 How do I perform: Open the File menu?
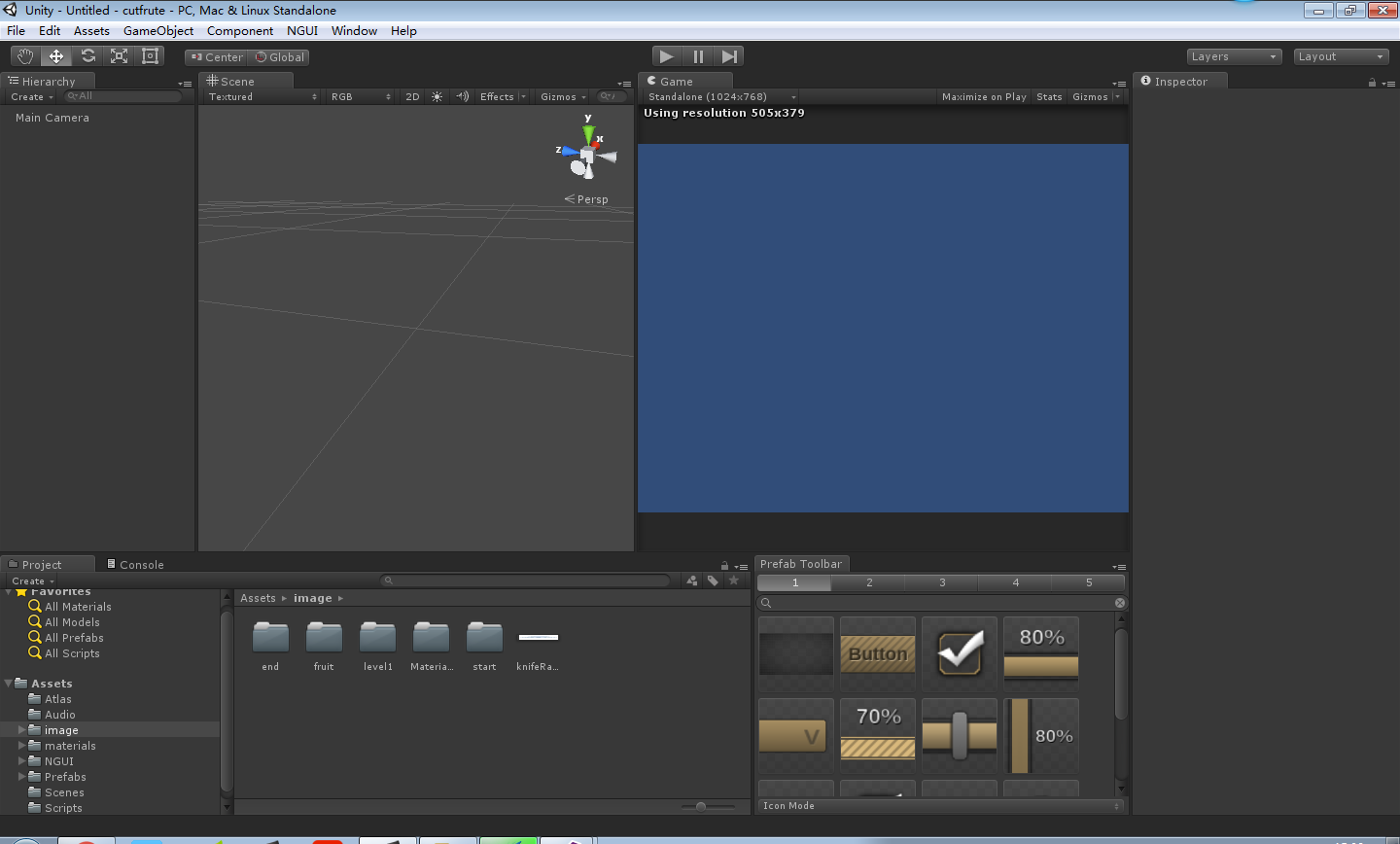pos(16,31)
